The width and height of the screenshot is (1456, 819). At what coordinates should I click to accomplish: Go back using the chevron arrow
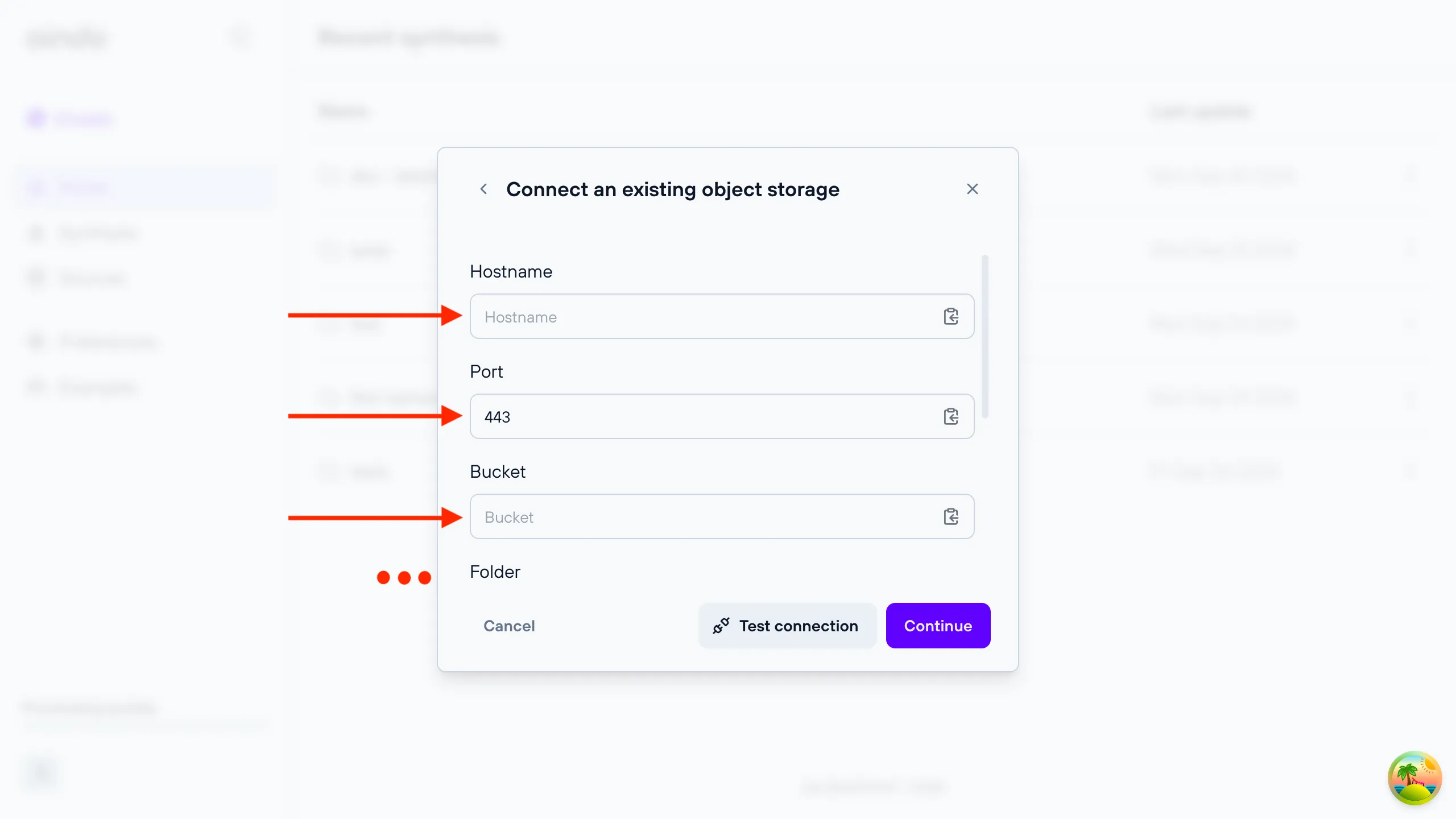point(483,189)
